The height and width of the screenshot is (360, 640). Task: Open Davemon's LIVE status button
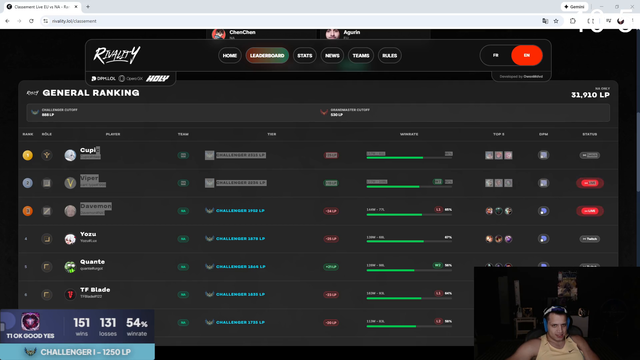point(590,211)
